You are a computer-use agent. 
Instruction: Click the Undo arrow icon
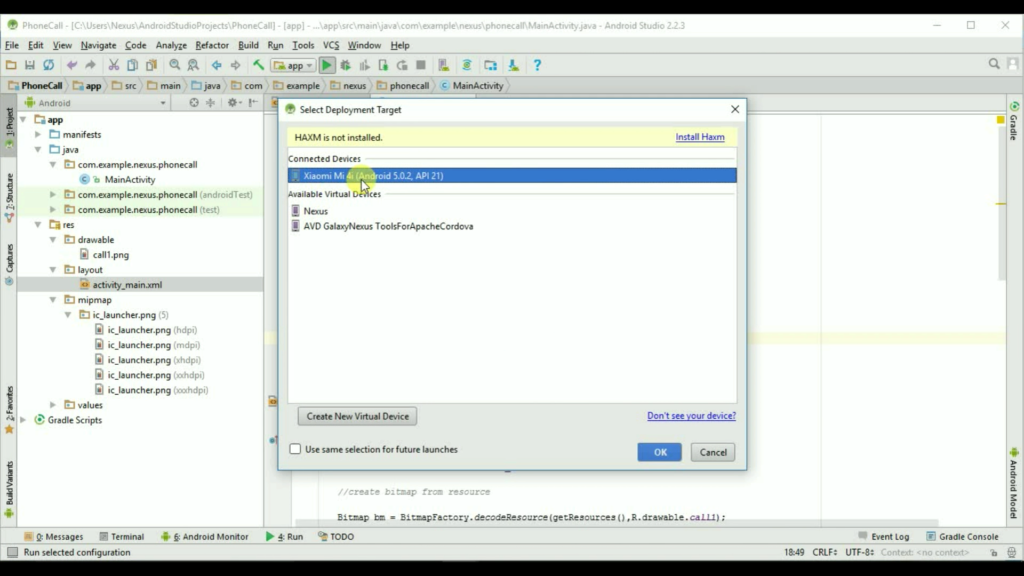pyautogui.click(x=71, y=65)
